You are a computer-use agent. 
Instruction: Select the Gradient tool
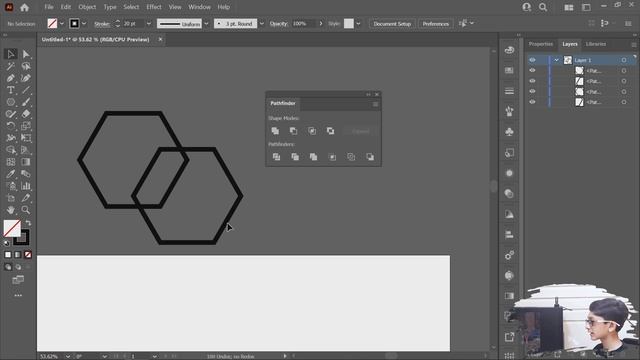pos(26,162)
